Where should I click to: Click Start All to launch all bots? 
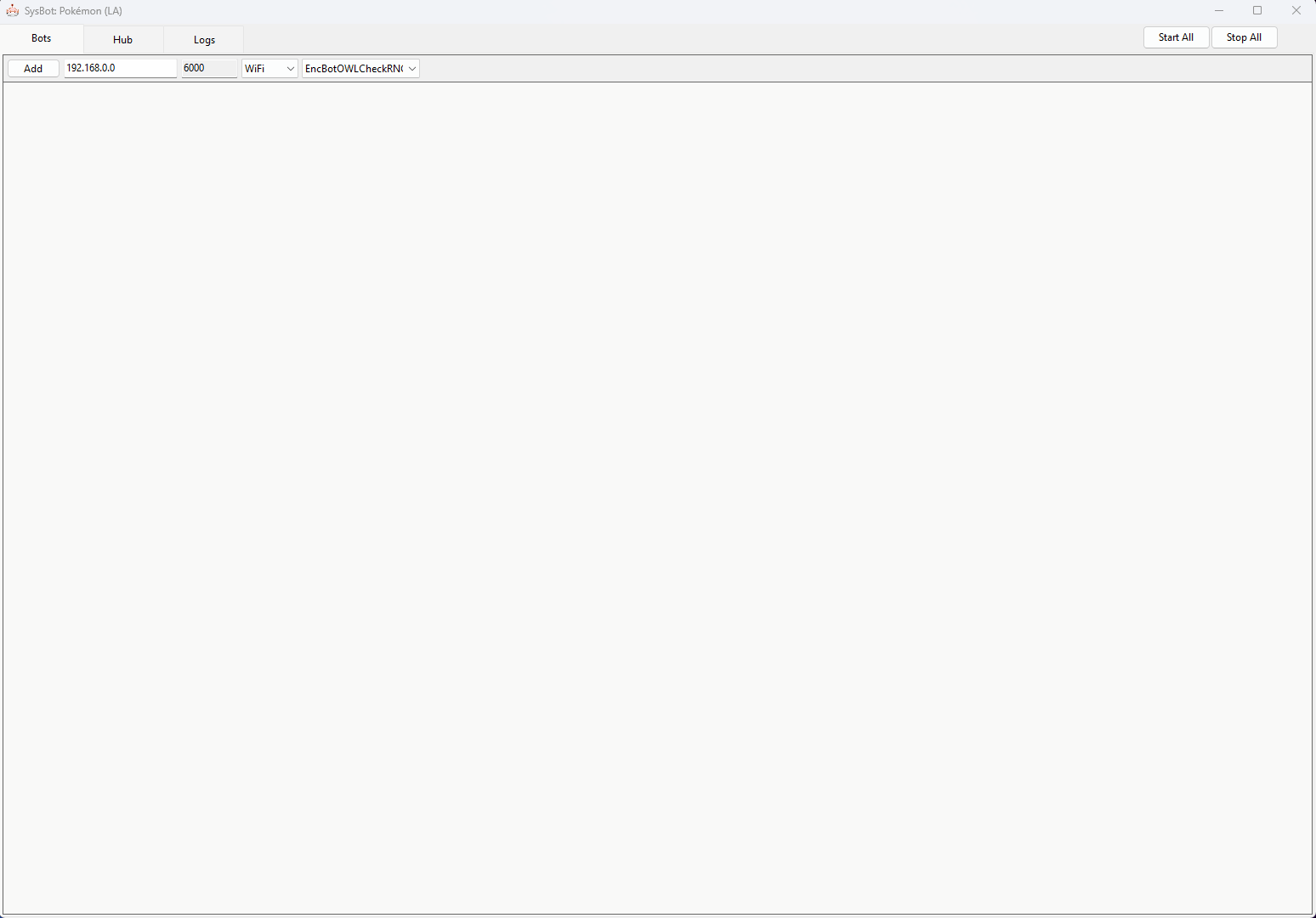click(x=1176, y=37)
